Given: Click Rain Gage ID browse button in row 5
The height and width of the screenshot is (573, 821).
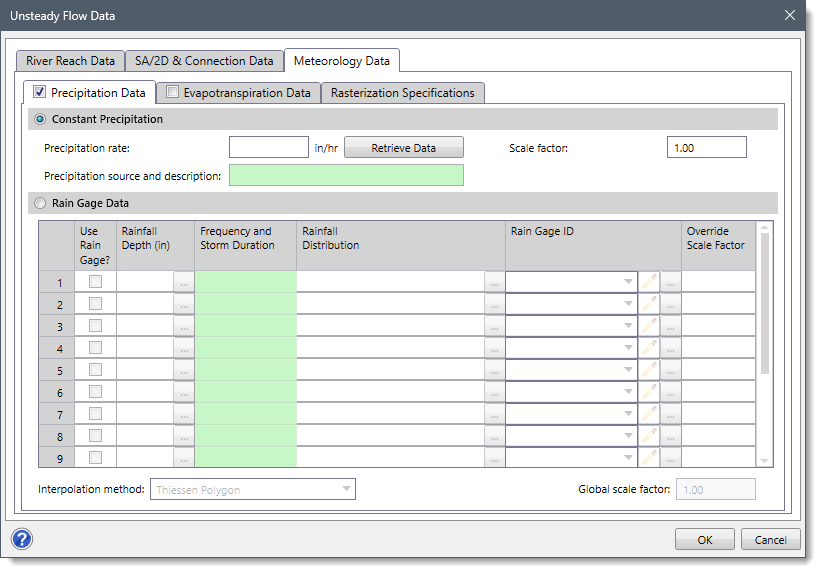Looking at the screenshot, I should 671,370.
